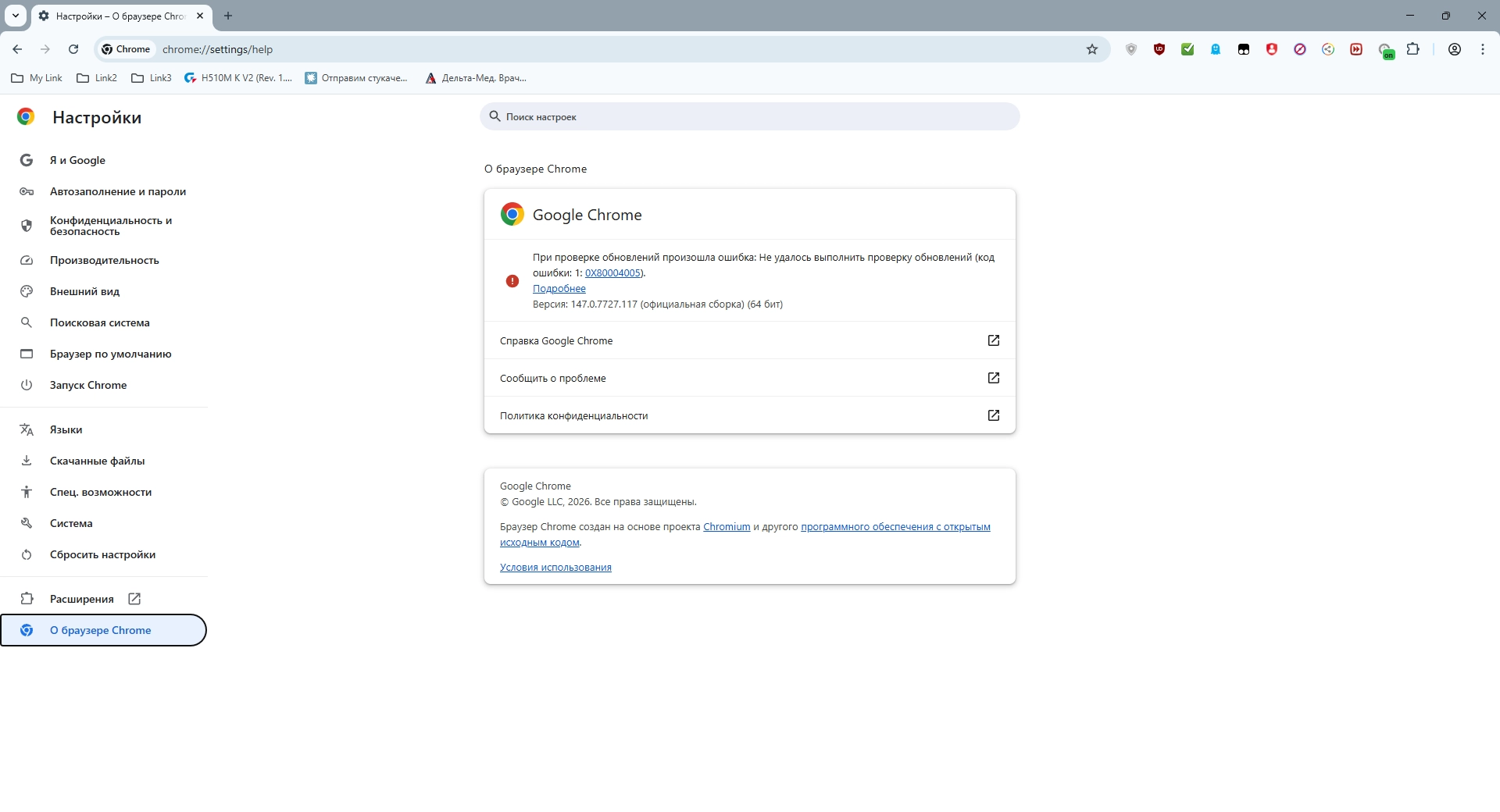Click the shield icon for Конфиденциальность и безопасность
The width and height of the screenshot is (1500, 812).
coord(27,226)
